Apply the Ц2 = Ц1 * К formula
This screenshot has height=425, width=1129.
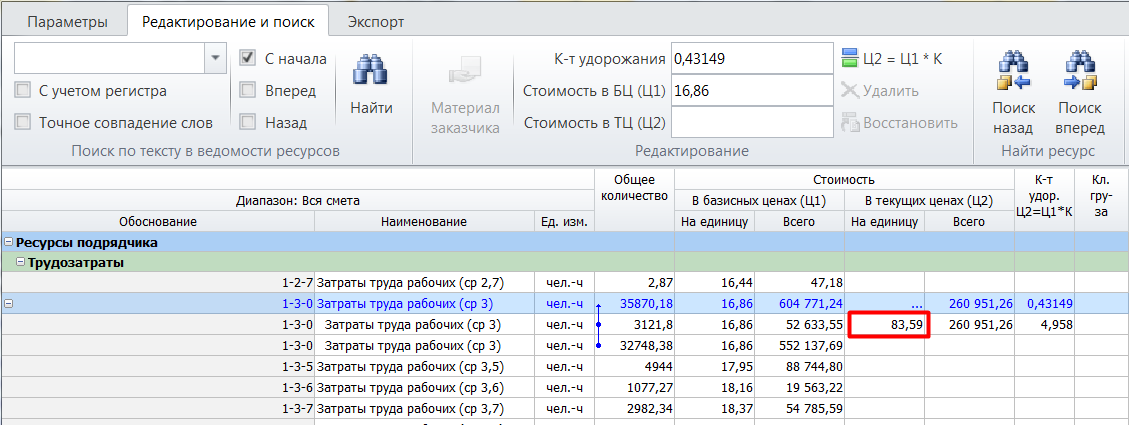click(x=891, y=59)
